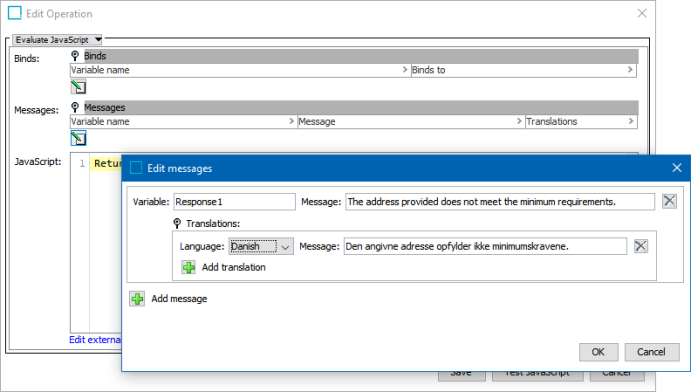The image size is (691, 392).
Task: Expand the Translations column arrow
Action: [631, 121]
